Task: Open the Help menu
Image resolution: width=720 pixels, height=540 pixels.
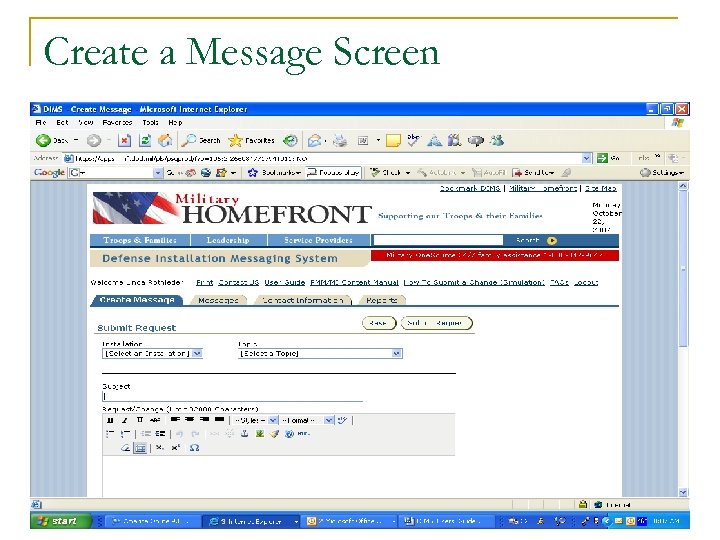Action: point(175,123)
